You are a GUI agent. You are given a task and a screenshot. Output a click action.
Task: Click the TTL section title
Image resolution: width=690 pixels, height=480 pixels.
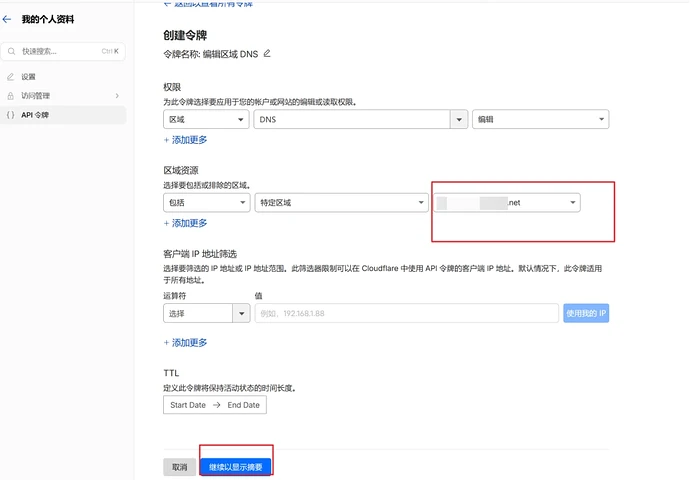(171, 373)
